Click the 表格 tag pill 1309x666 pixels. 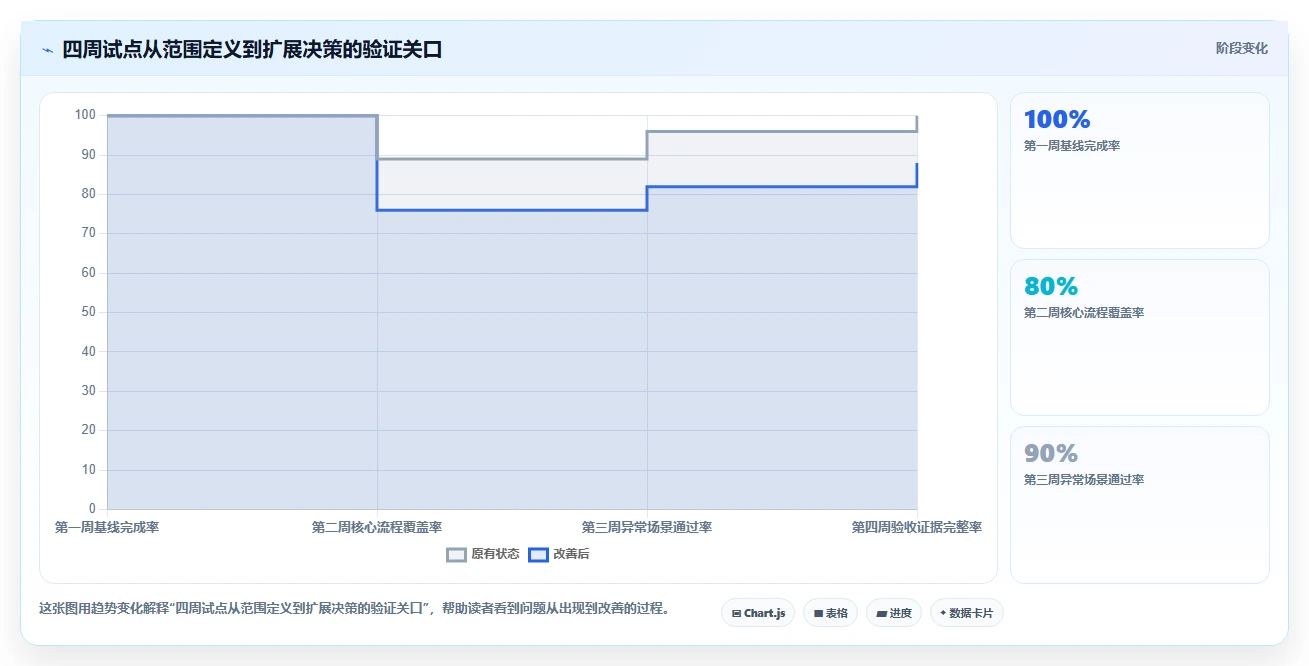pos(830,613)
